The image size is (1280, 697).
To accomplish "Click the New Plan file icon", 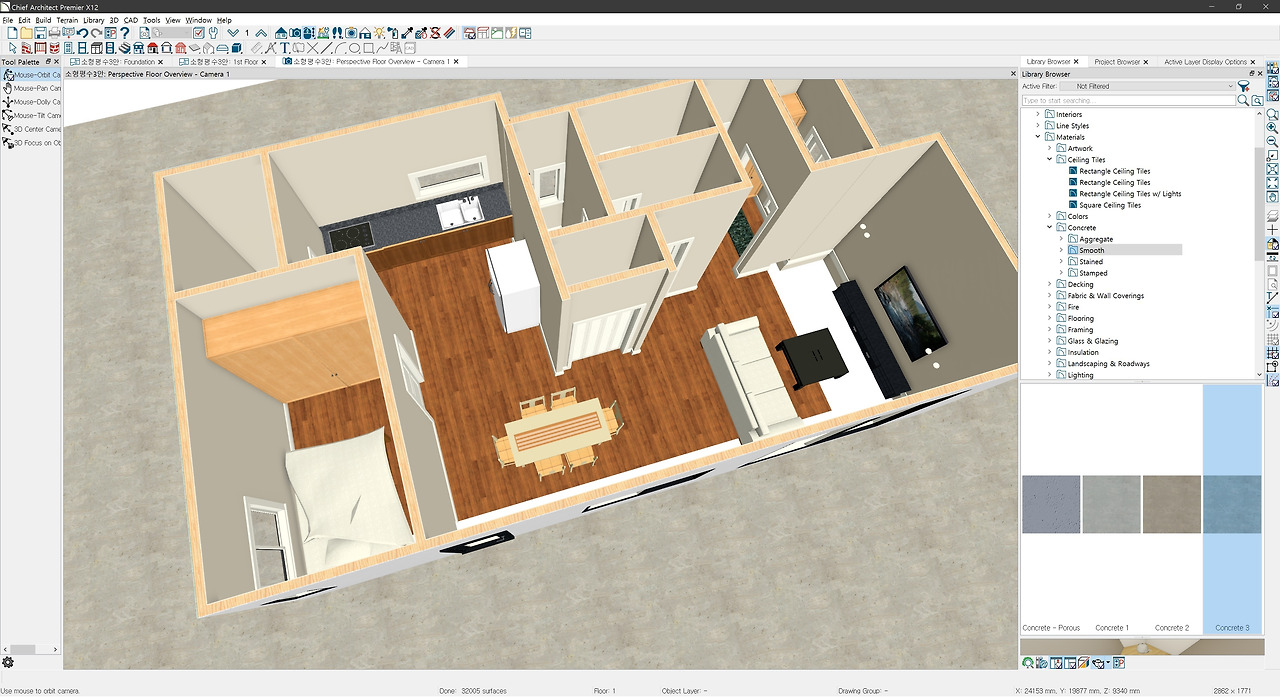I will pyautogui.click(x=13, y=33).
